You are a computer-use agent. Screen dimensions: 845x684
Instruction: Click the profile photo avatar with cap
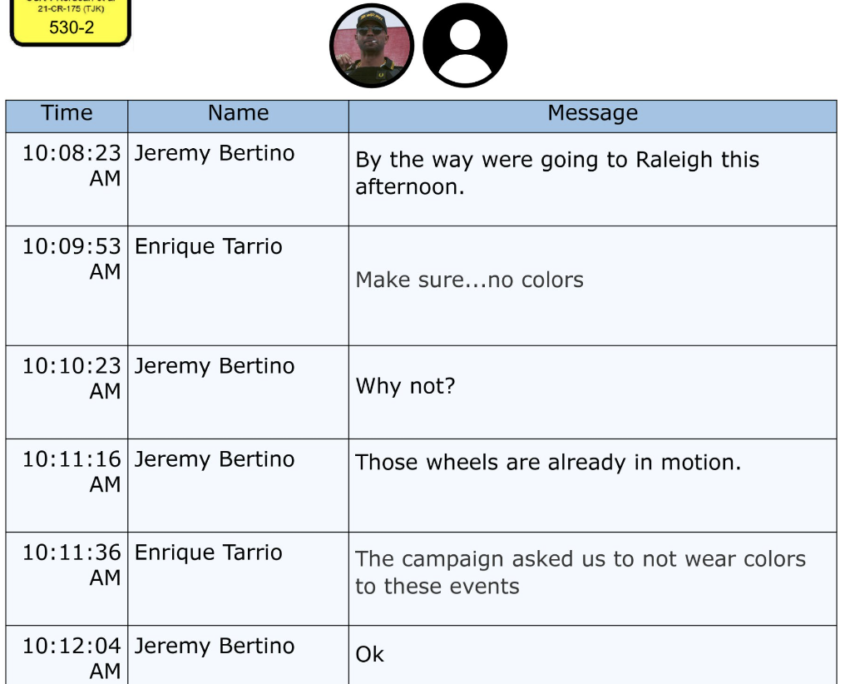click(372, 45)
